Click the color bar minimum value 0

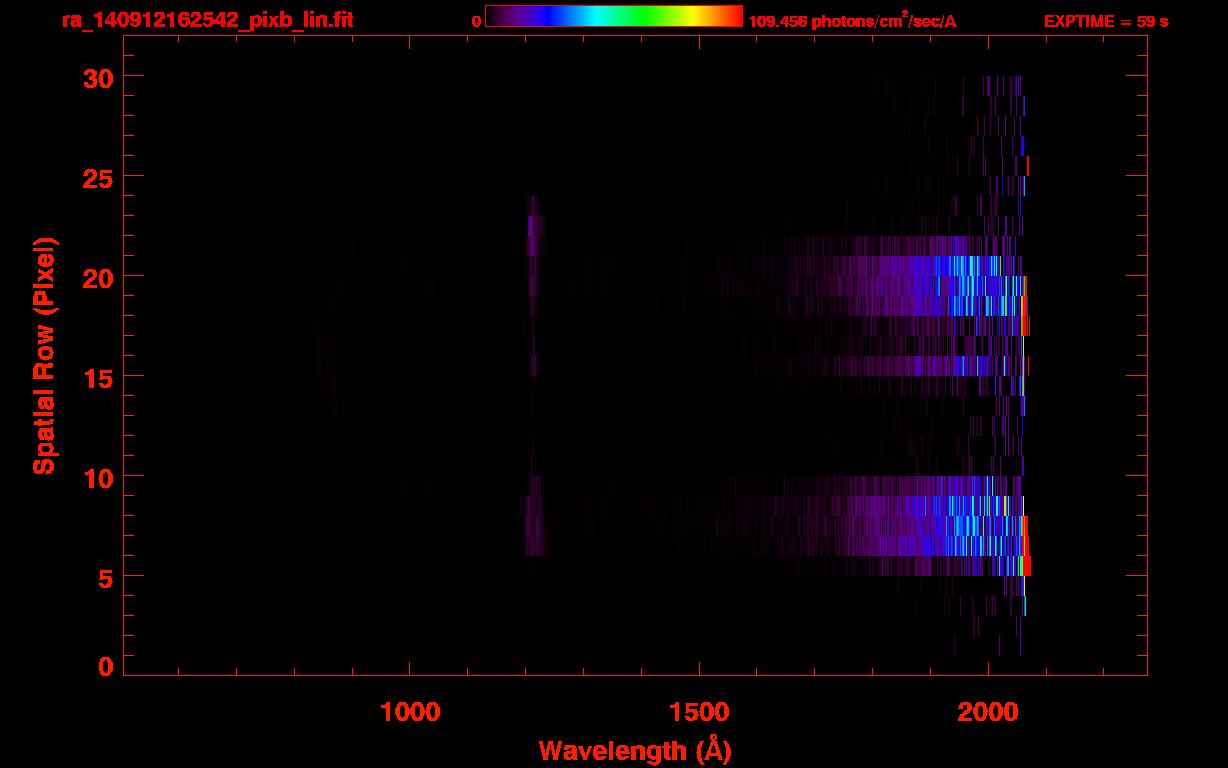pos(477,21)
